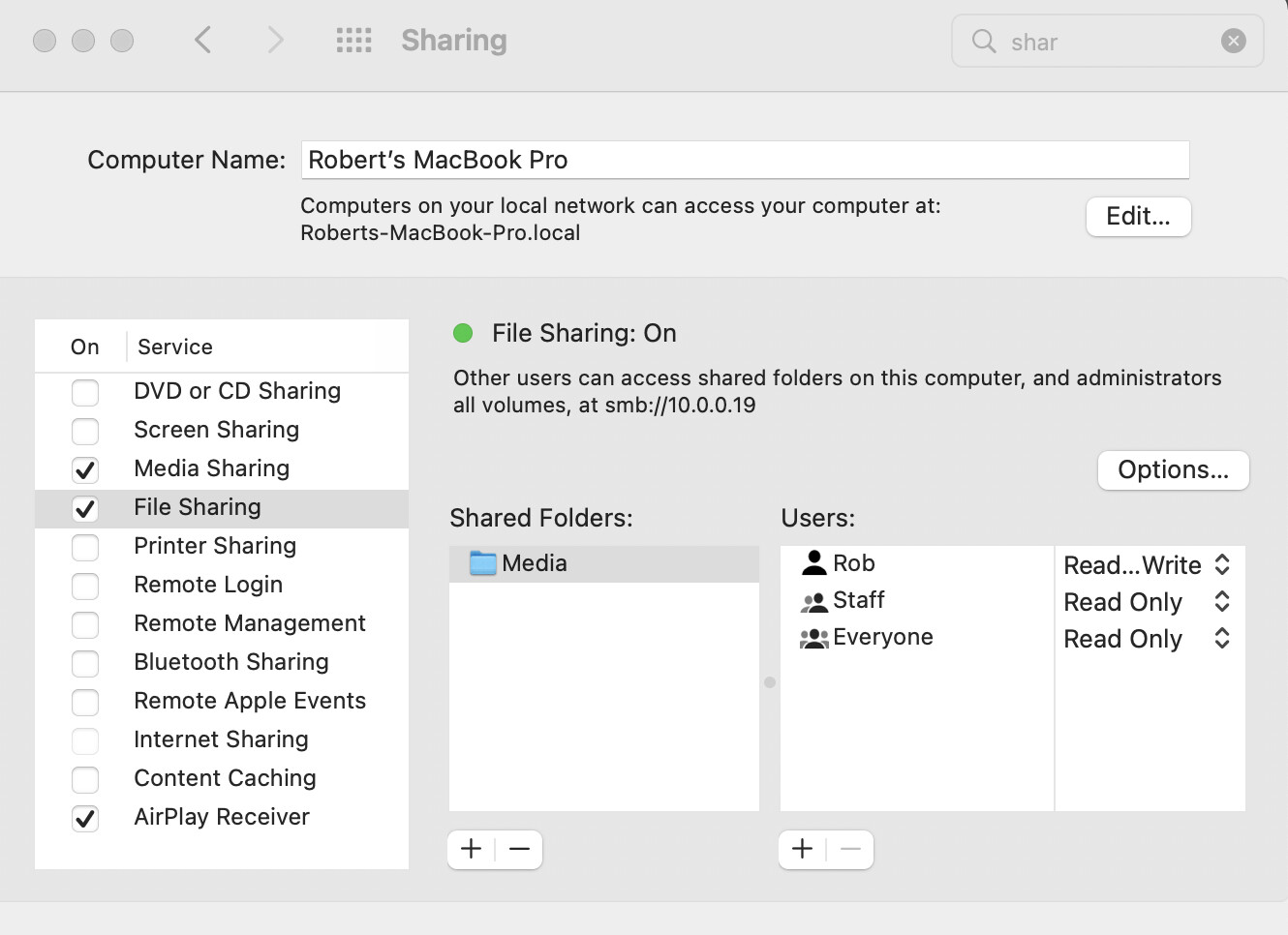
Task: Disable AirPlay Receiver checkbox
Action: [x=85, y=818]
